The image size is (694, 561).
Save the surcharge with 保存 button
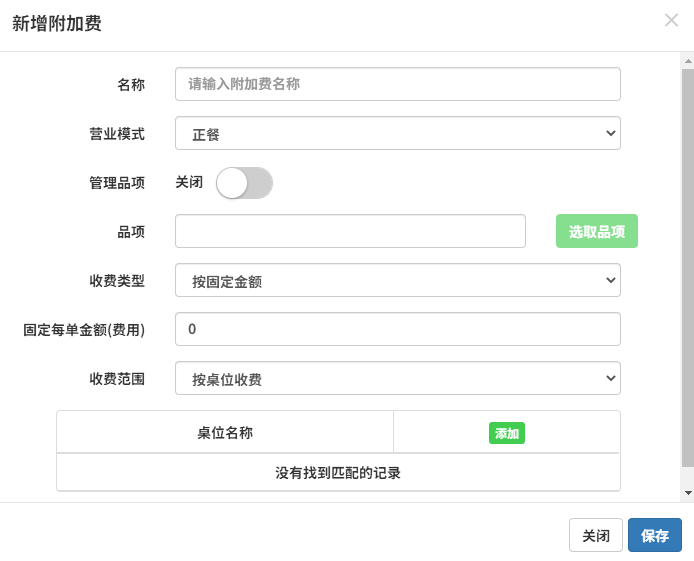[x=655, y=536]
